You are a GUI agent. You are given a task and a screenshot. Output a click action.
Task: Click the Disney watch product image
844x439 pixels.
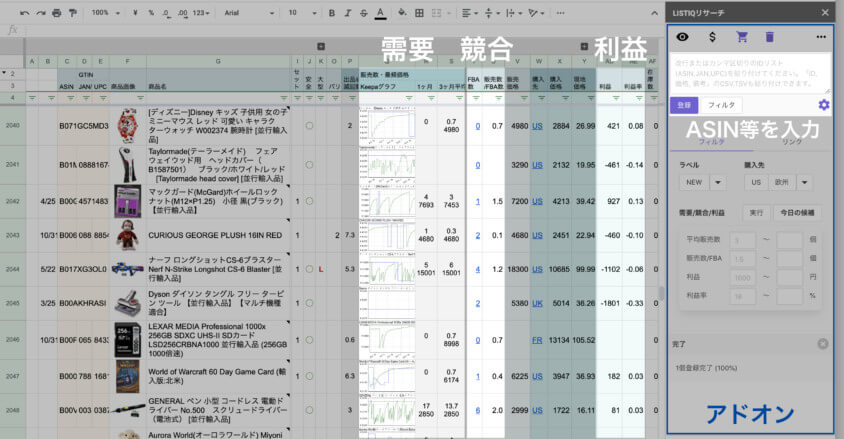[128, 125]
